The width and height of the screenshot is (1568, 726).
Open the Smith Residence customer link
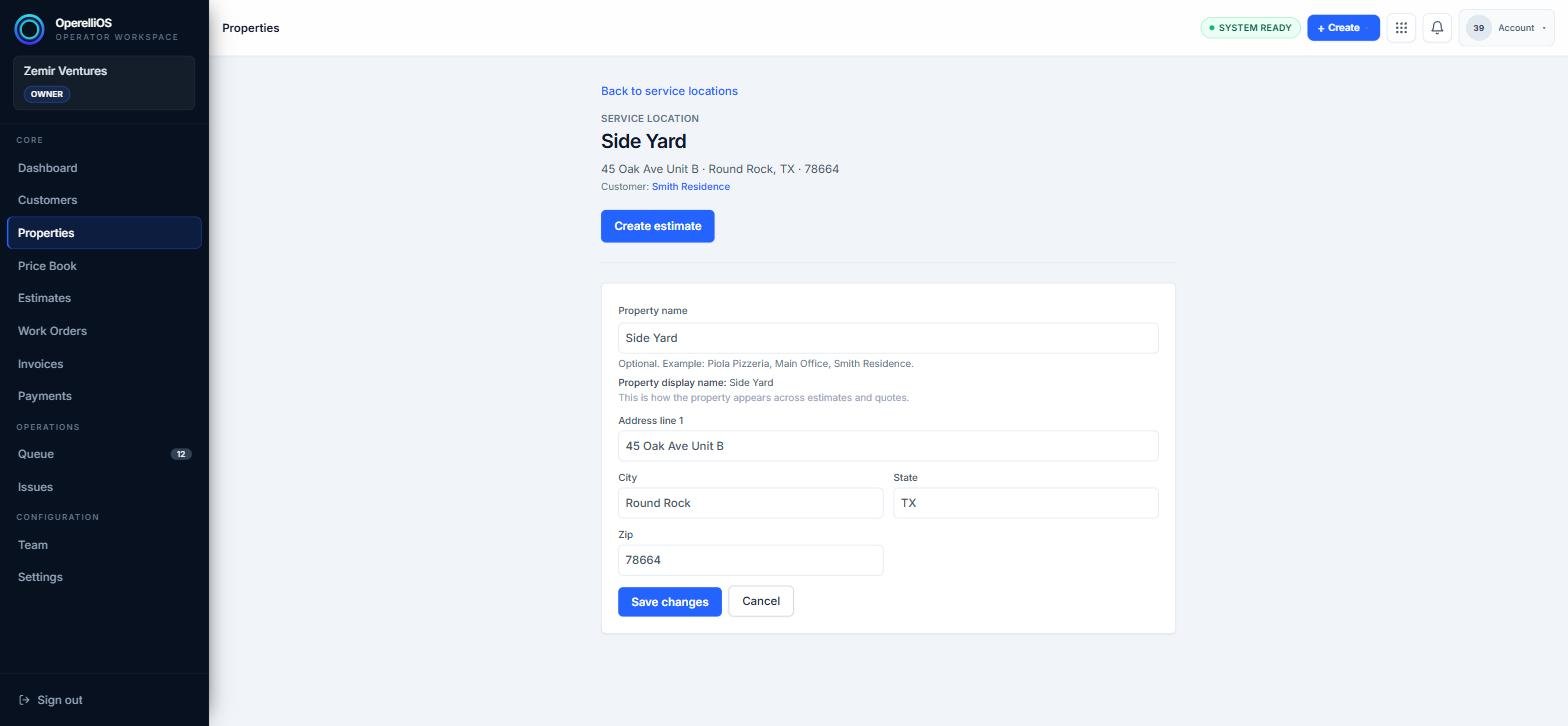point(691,187)
